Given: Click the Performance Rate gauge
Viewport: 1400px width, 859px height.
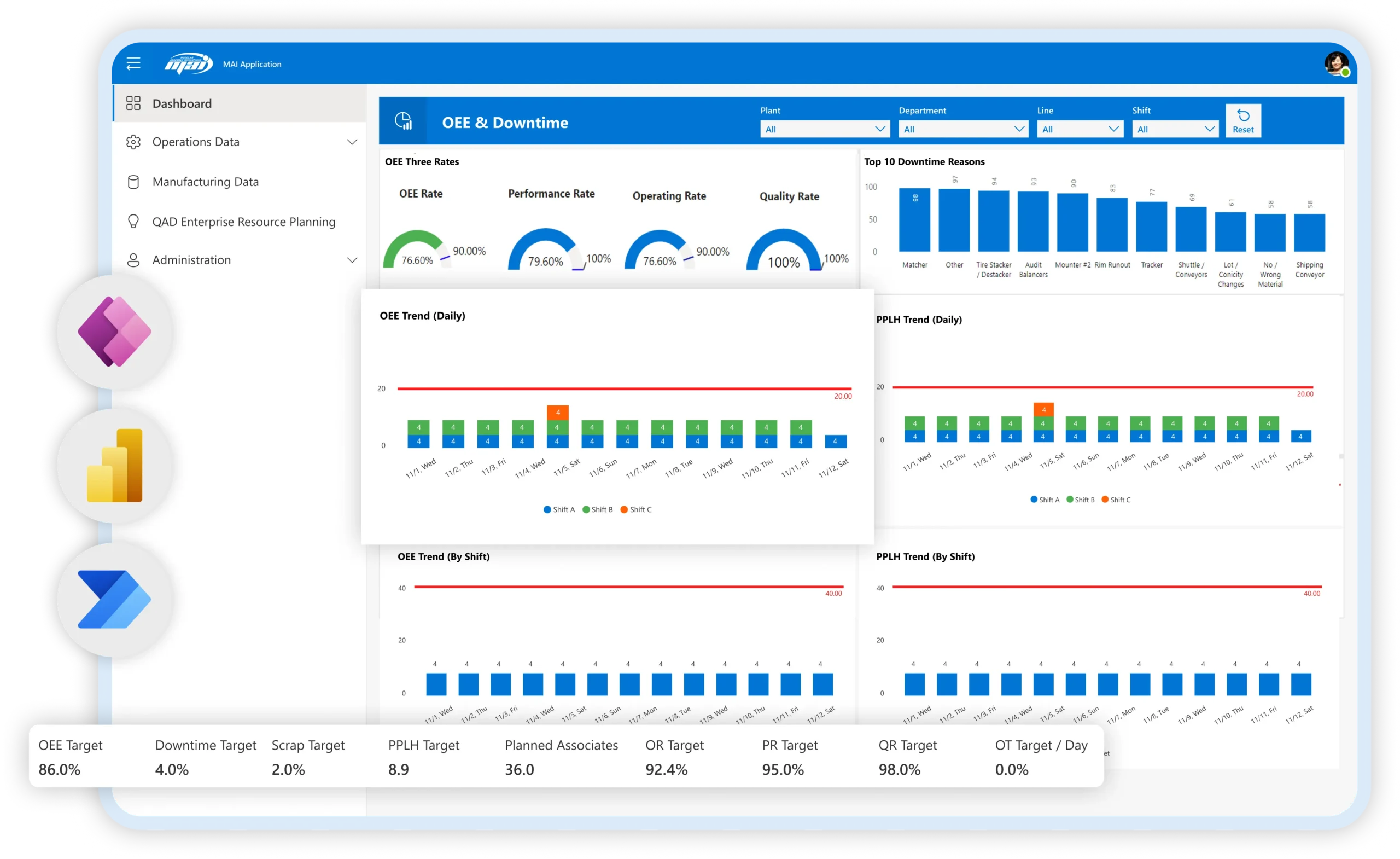Looking at the screenshot, I should pyautogui.click(x=545, y=250).
